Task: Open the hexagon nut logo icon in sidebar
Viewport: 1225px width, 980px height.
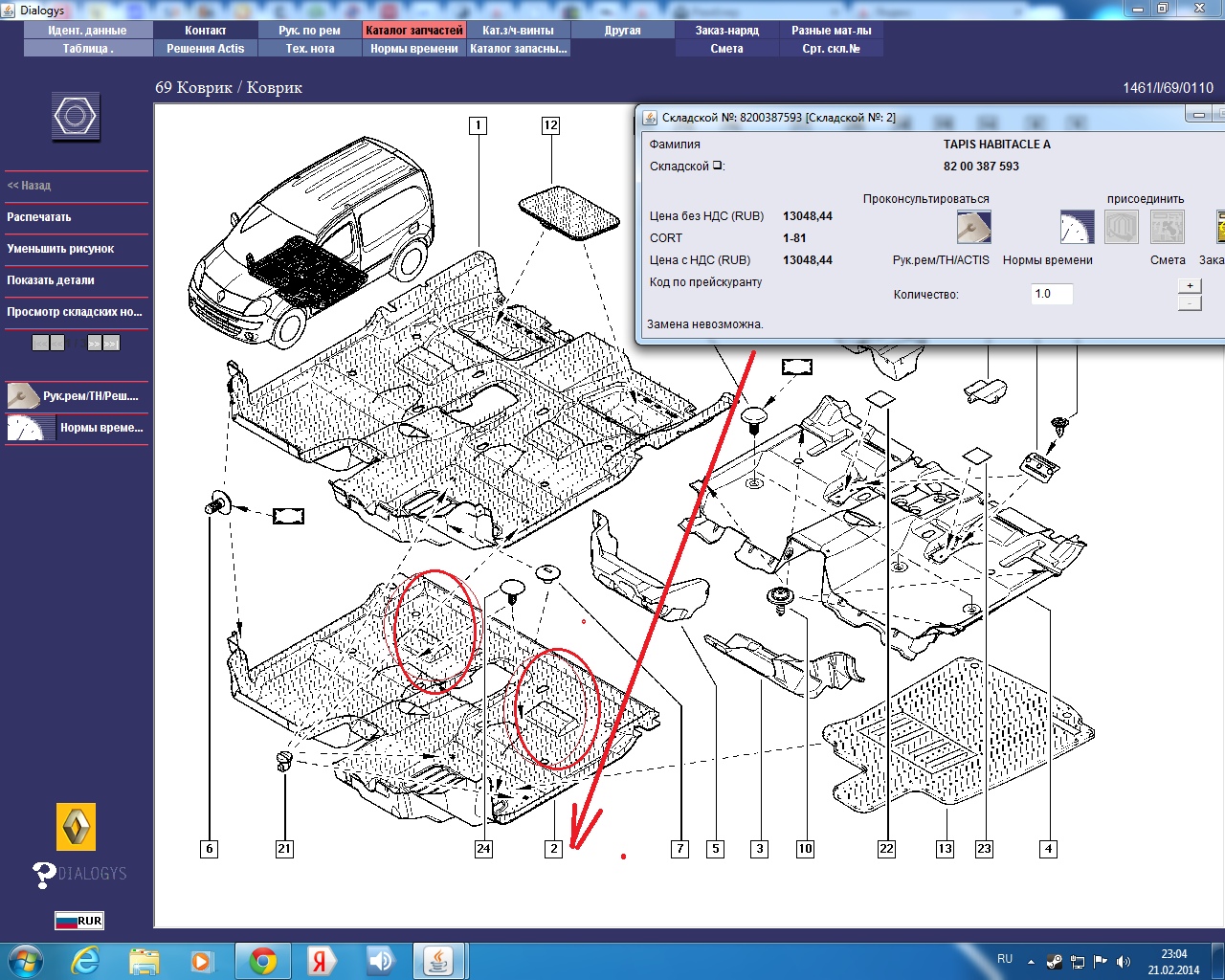Action: 76,117
